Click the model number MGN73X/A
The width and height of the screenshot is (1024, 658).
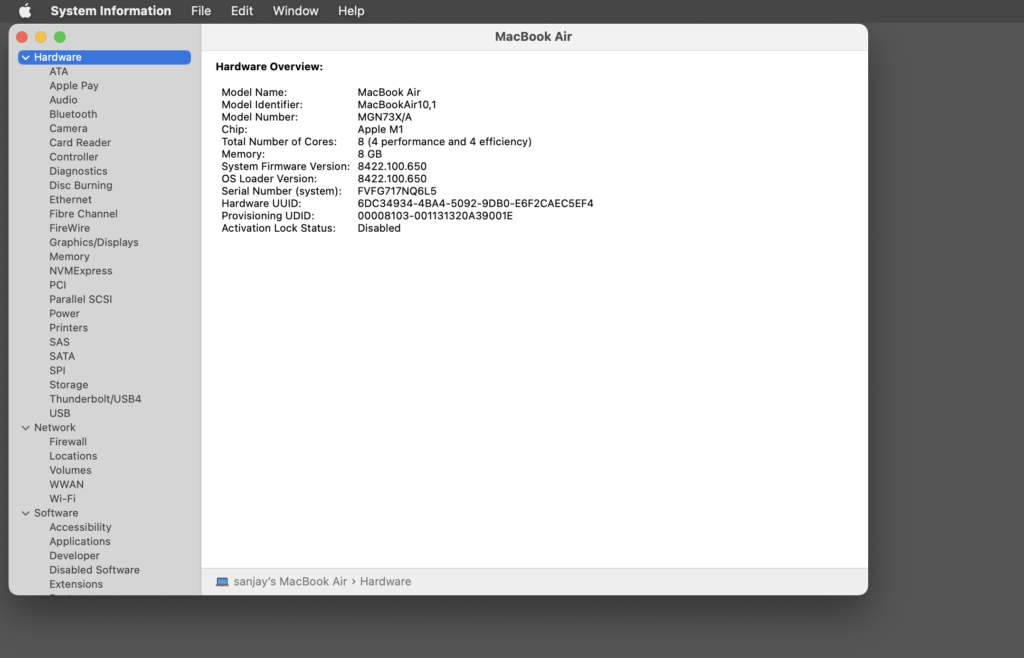click(x=385, y=118)
